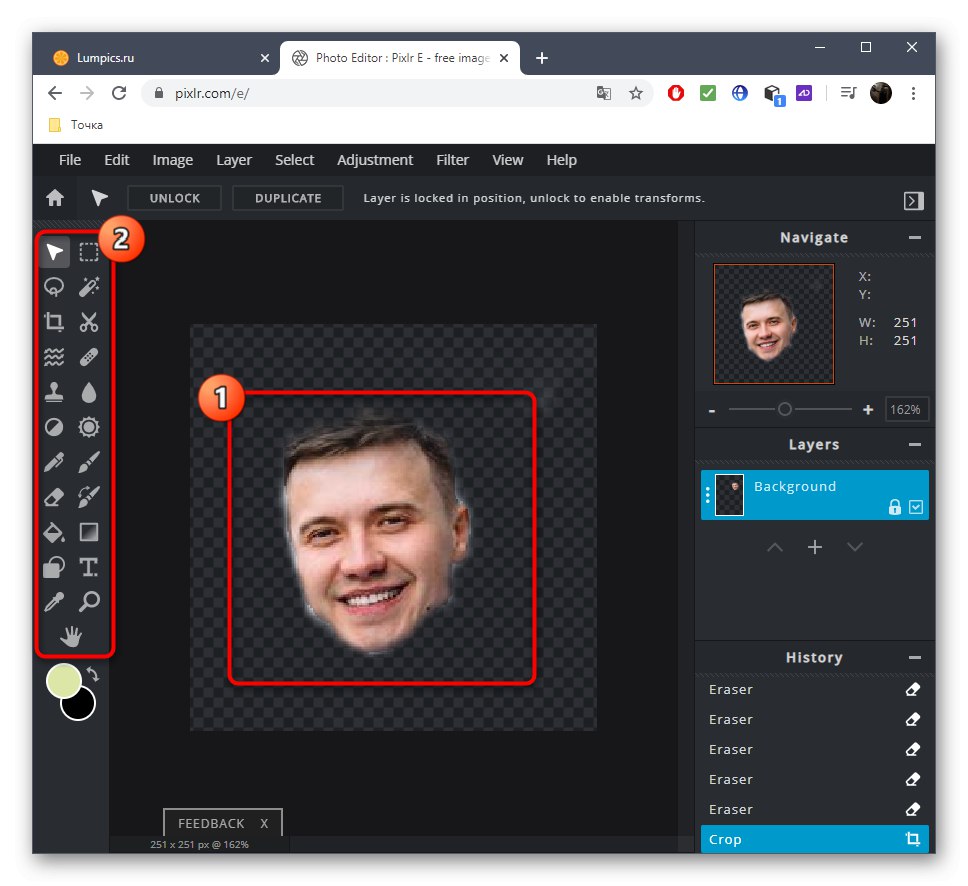Select the Lasso selection tool

coord(54,287)
